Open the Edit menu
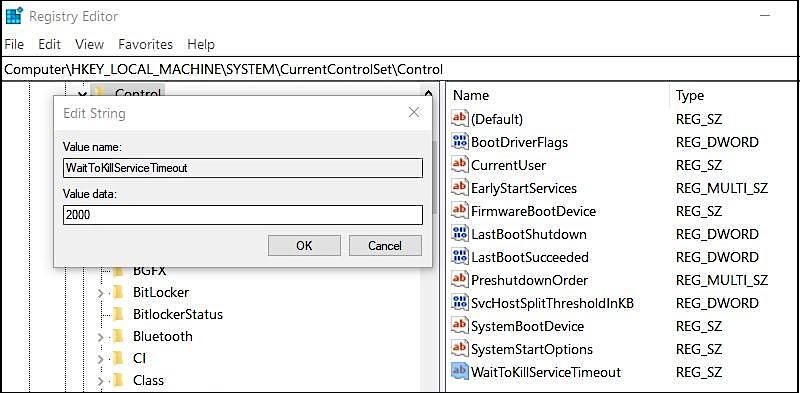The width and height of the screenshot is (800, 393). click(x=49, y=44)
